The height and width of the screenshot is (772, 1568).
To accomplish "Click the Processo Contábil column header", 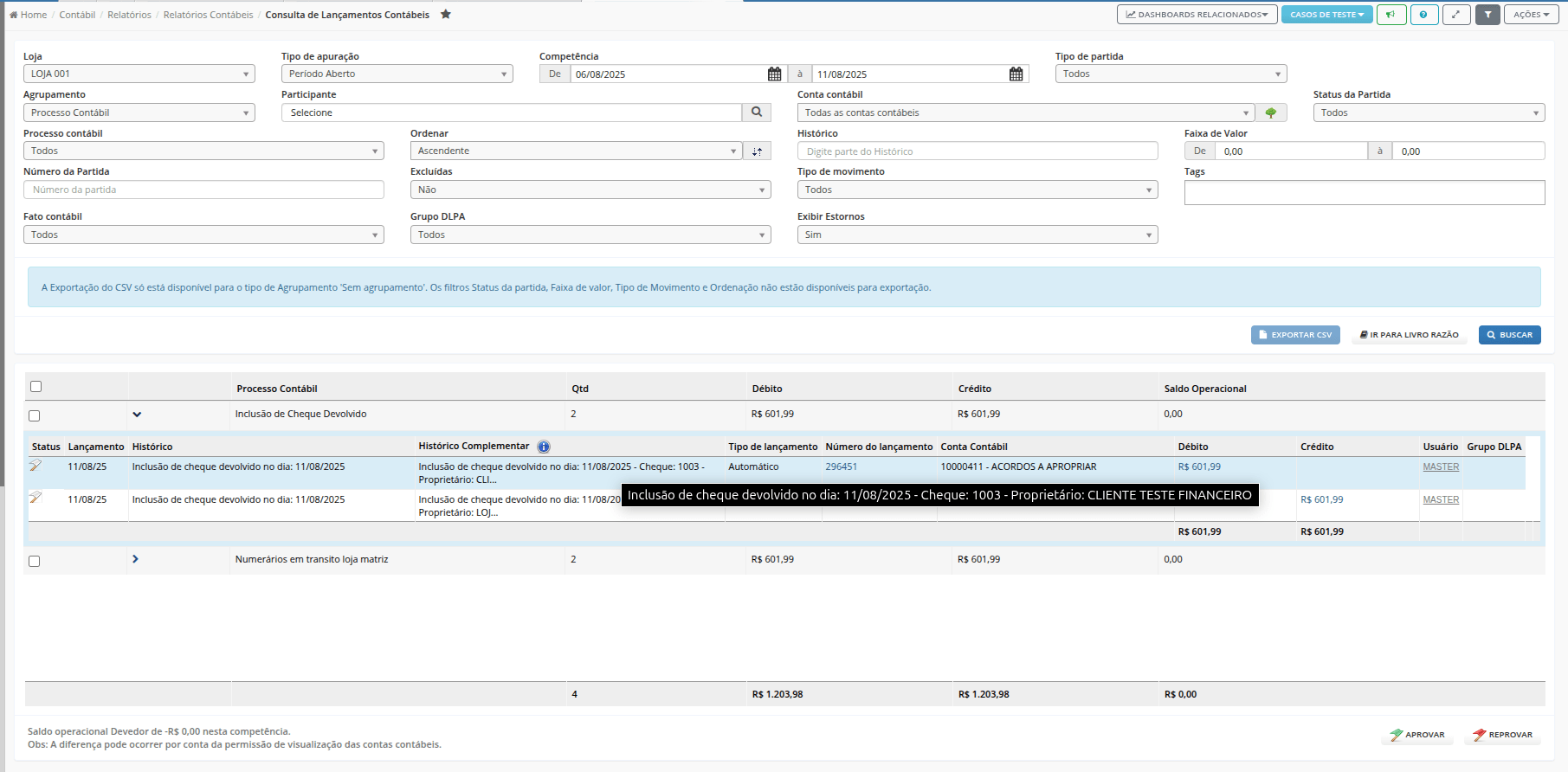I will click(x=277, y=389).
